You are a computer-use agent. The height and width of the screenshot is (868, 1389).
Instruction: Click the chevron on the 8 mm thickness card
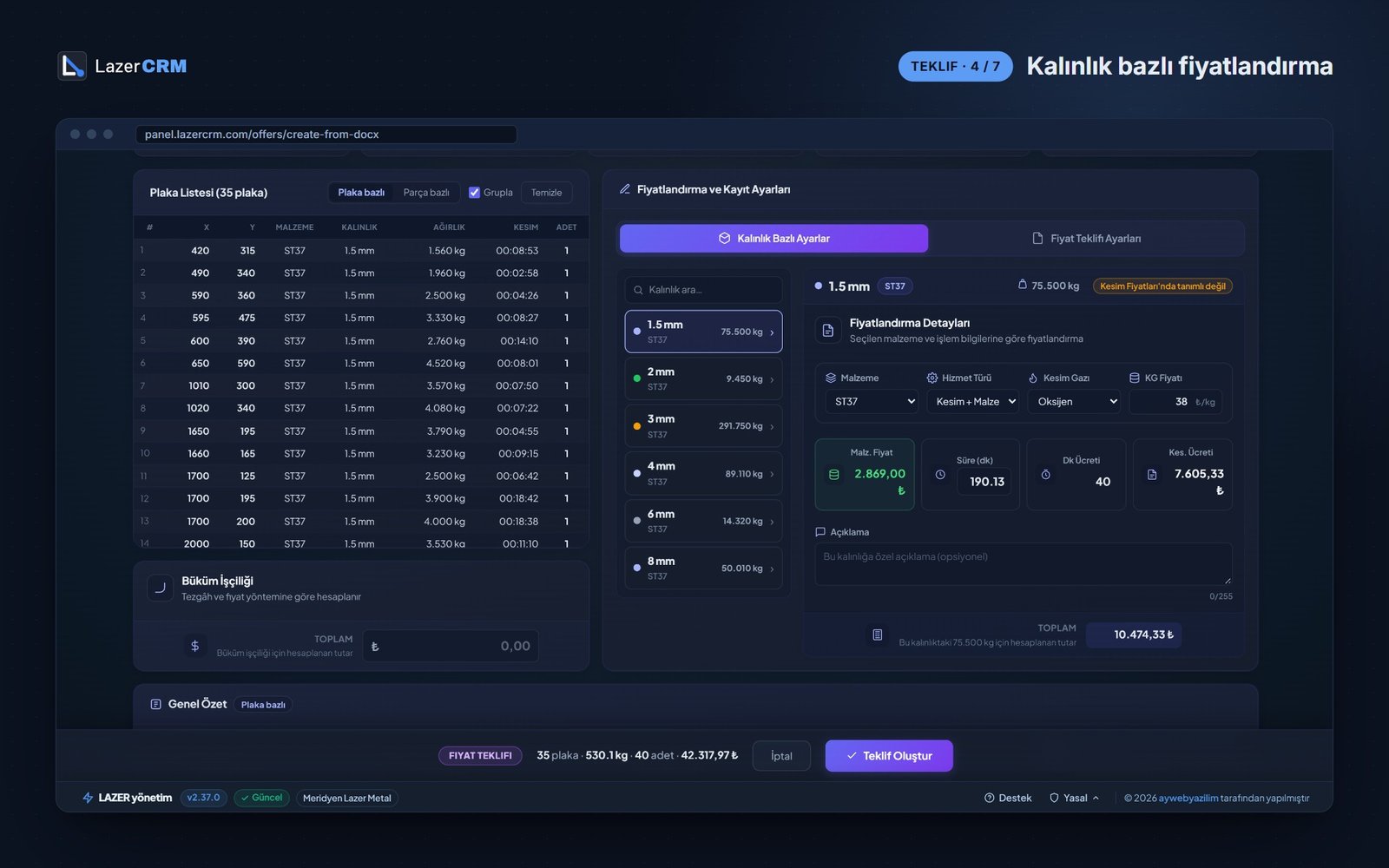coord(772,569)
